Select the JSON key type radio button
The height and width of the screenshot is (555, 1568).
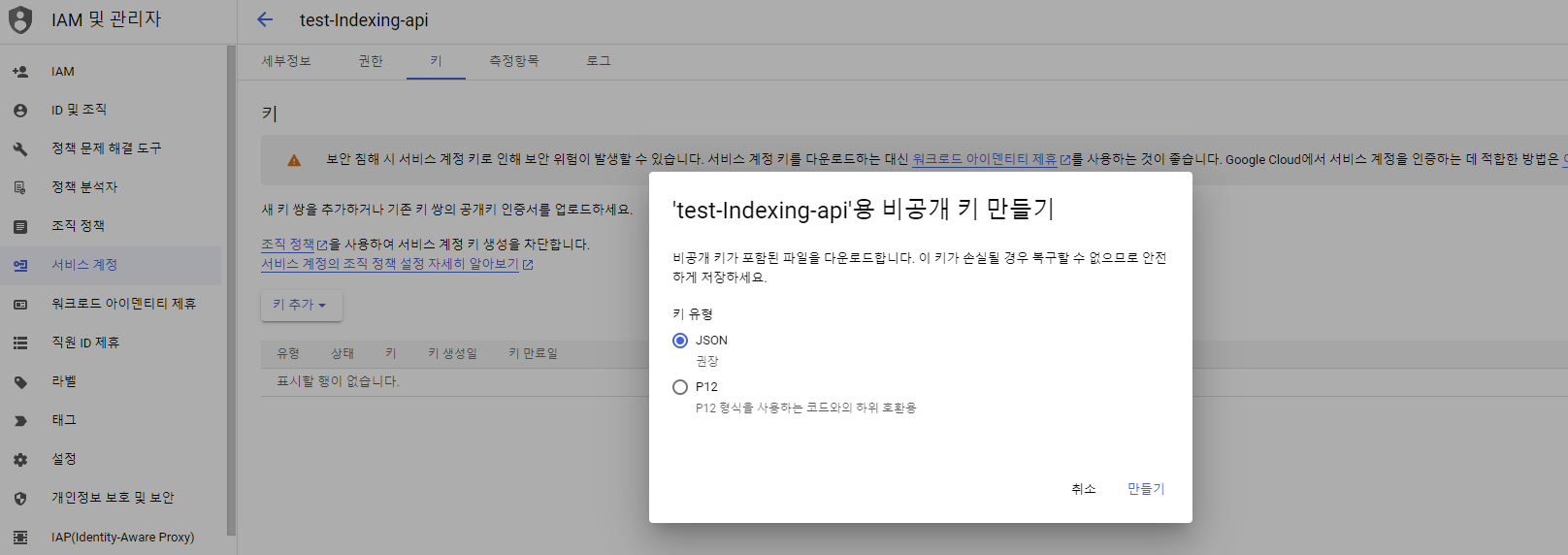(680, 341)
